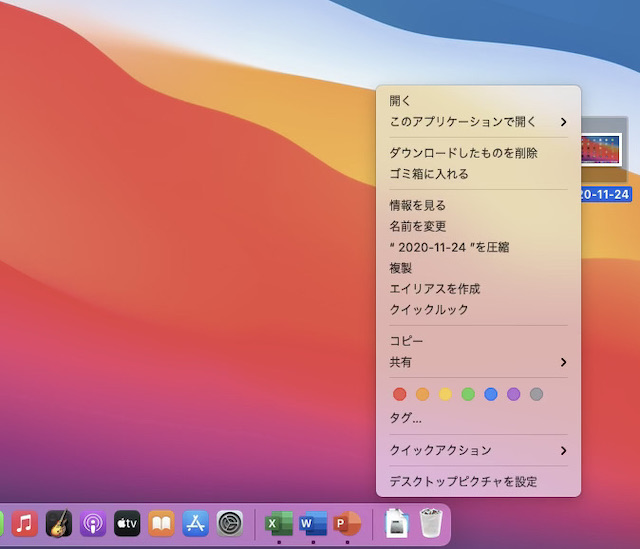Select コピー from the context menu
Viewport: 640px width, 549px height.
tap(478, 341)
